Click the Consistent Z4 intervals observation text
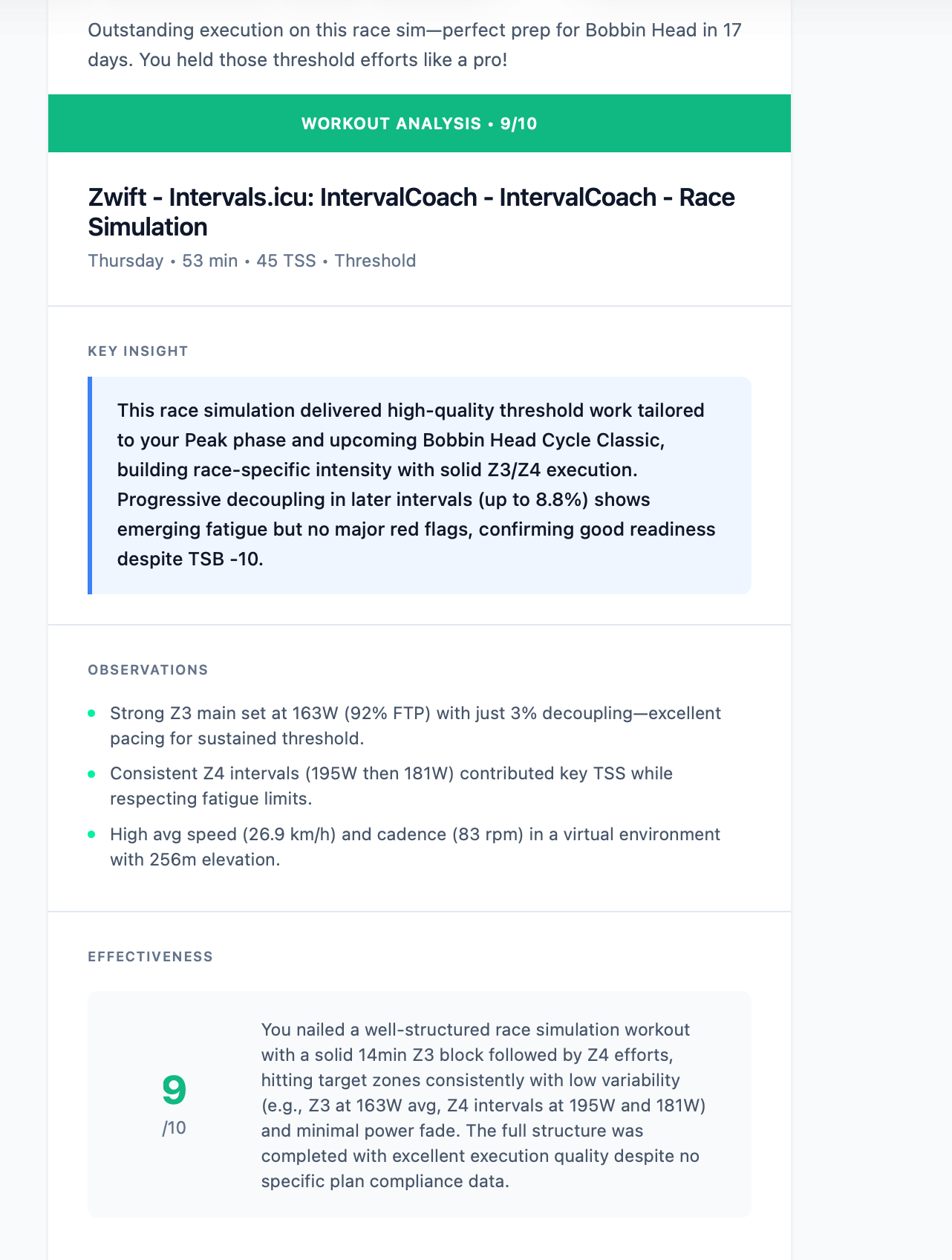952x1260 pixels. 391,786
